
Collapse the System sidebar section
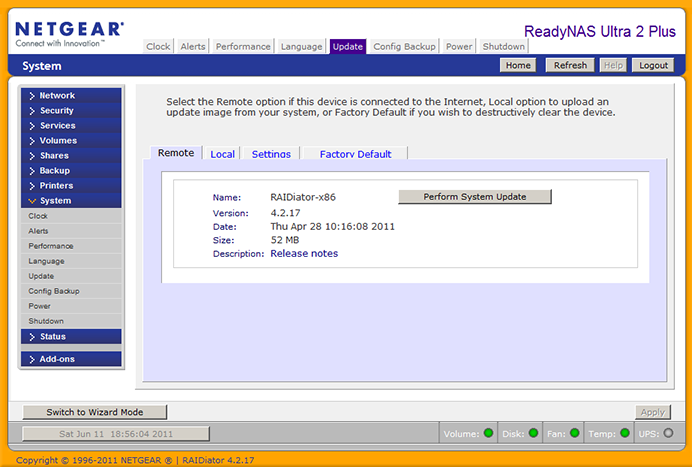pos(71,200)
